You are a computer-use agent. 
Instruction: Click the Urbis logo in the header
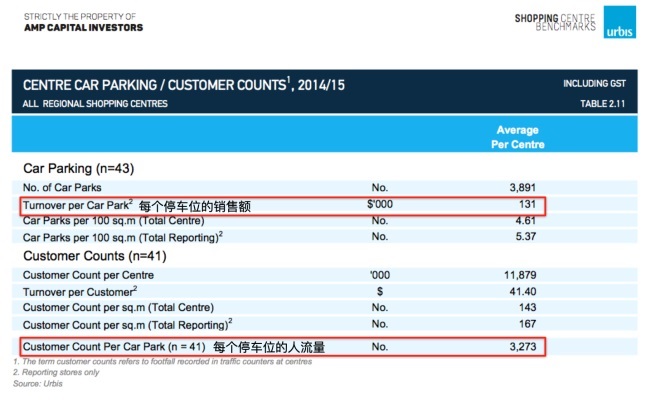pos(623,24)
